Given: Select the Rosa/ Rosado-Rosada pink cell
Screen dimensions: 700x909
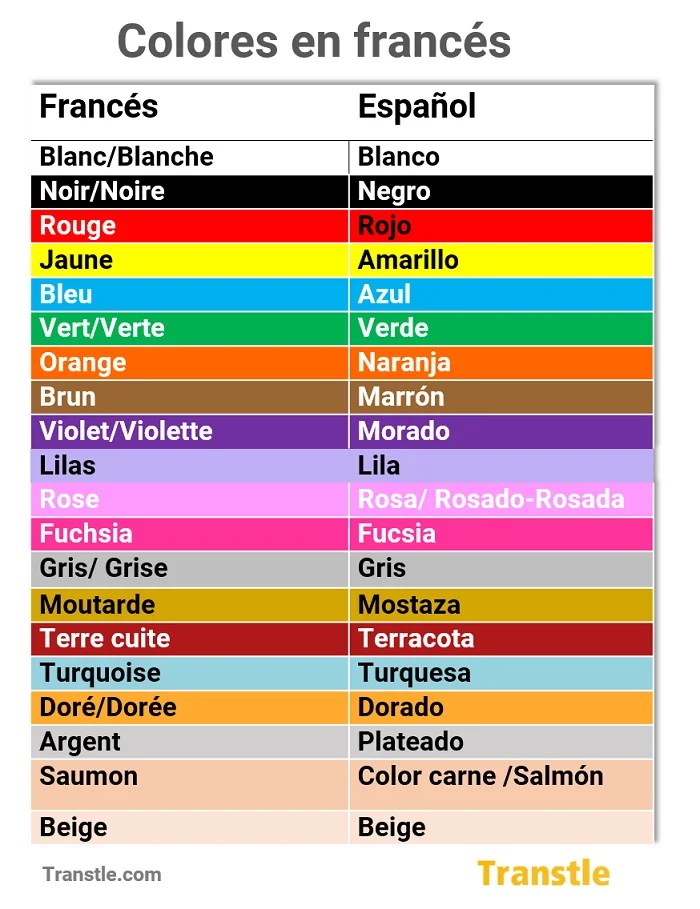Looking at the screenshot, I should pyautogui.click(x=501, y=500).
